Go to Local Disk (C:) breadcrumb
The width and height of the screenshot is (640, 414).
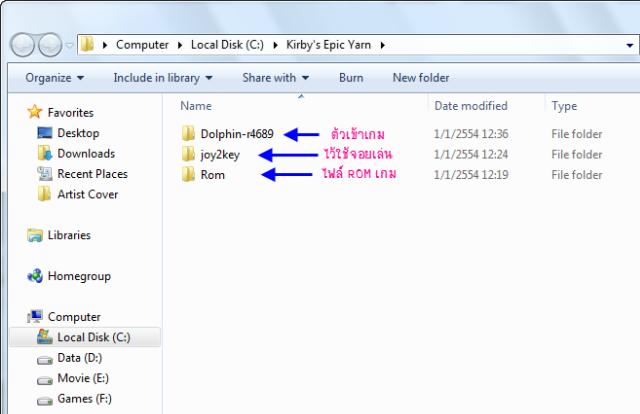[227, 45]
